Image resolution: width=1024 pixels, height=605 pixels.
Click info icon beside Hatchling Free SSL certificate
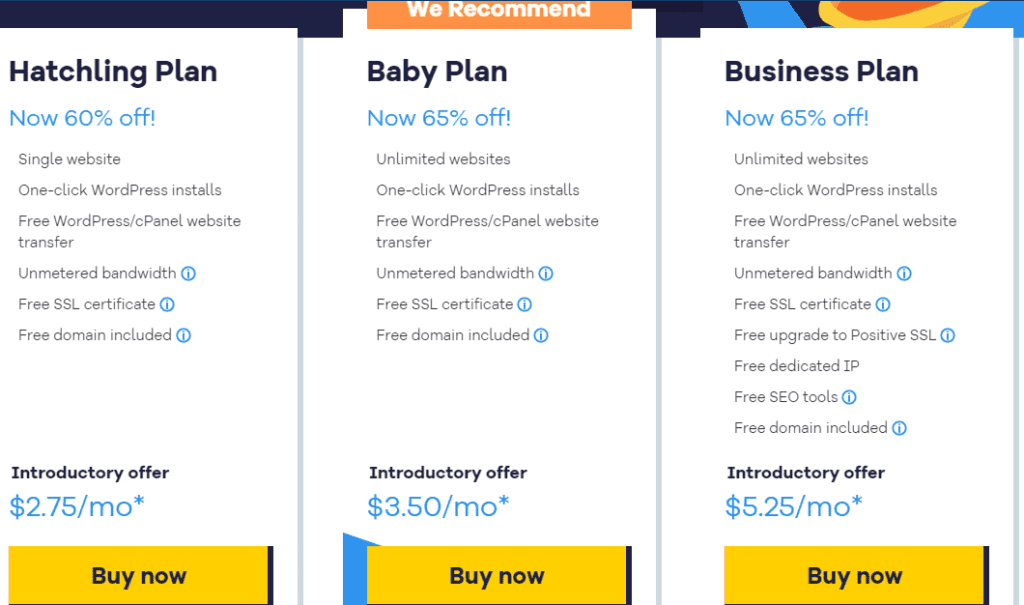pos(167,304)
